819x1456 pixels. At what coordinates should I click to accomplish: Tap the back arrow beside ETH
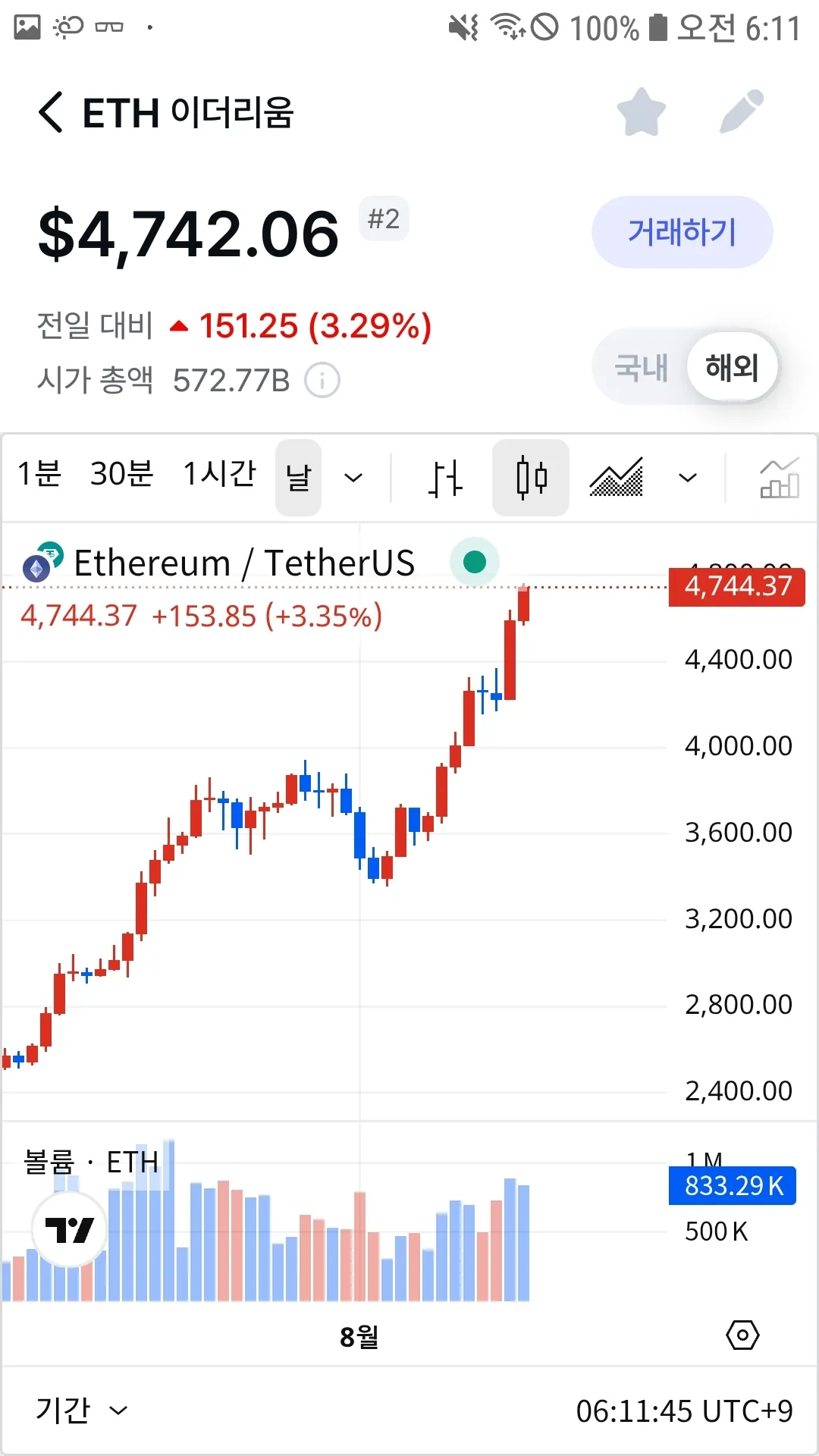coord(51,112)
